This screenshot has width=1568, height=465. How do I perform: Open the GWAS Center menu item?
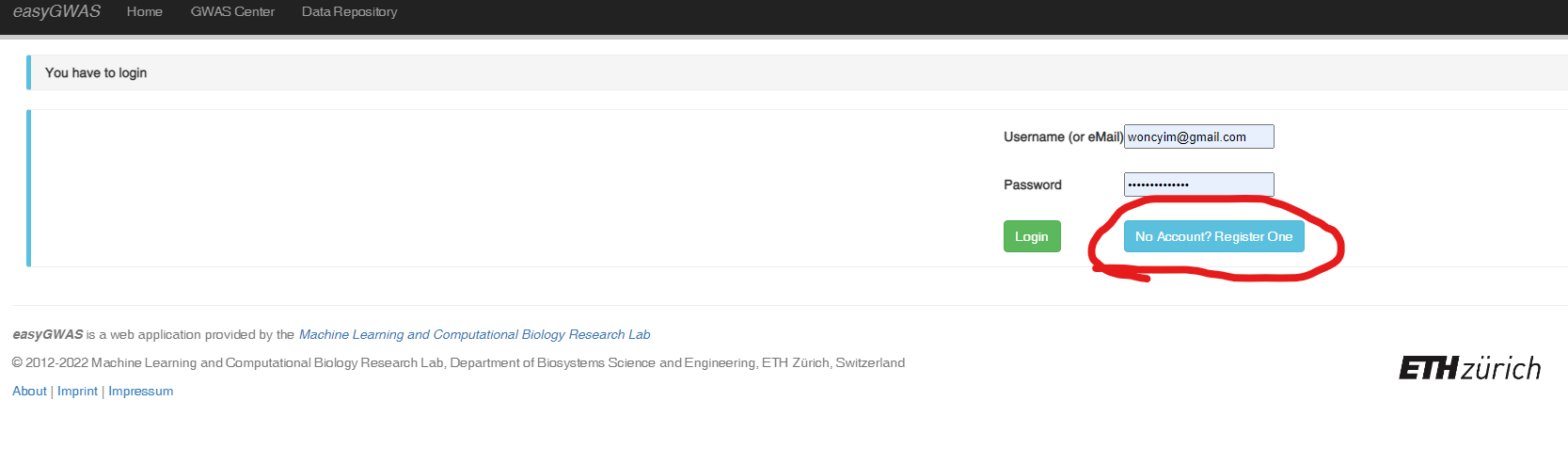(232, 11)
